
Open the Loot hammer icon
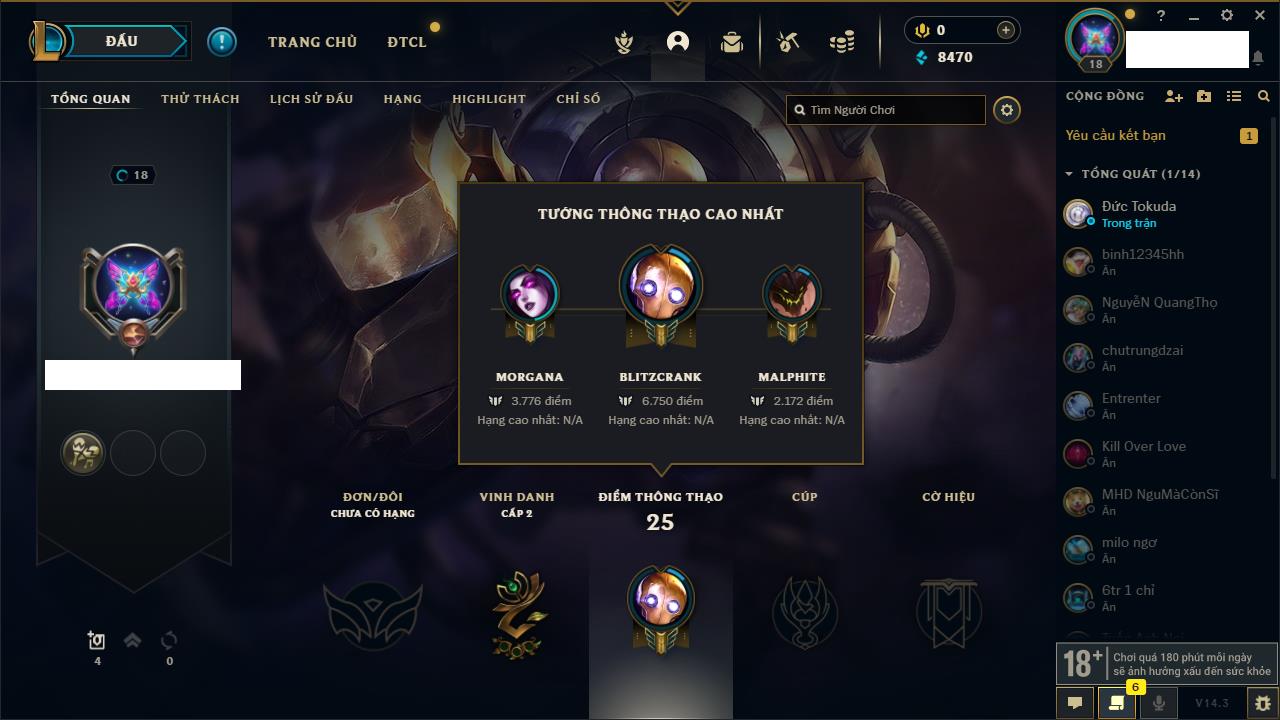pos(789,42)
